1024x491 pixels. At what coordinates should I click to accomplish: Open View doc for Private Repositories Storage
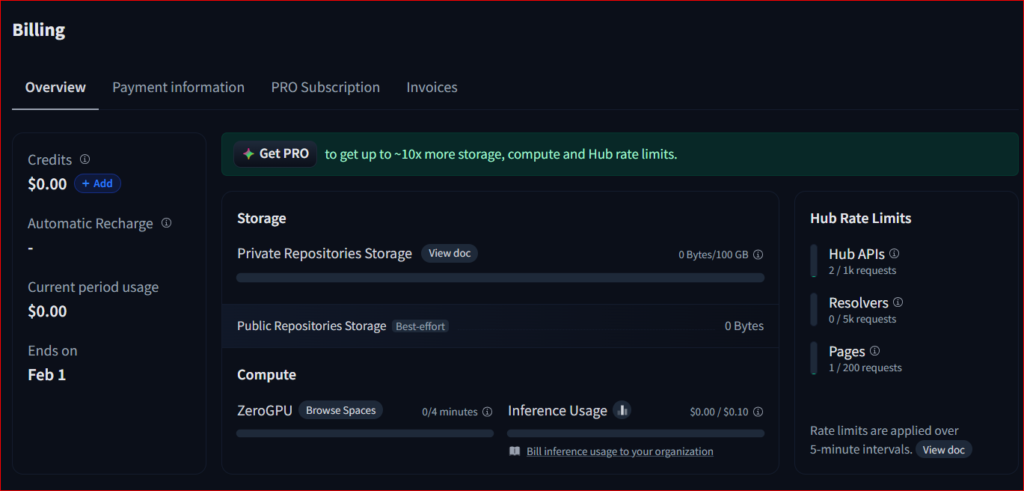449,254
